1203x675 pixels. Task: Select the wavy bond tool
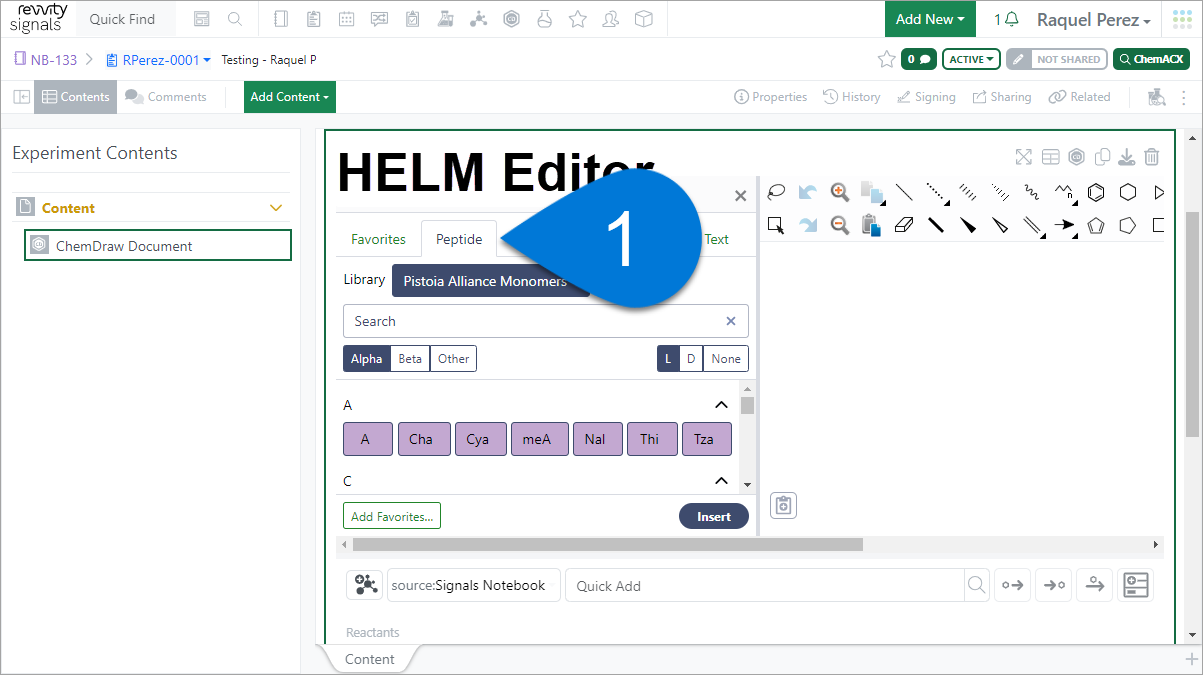[1032, 192]
